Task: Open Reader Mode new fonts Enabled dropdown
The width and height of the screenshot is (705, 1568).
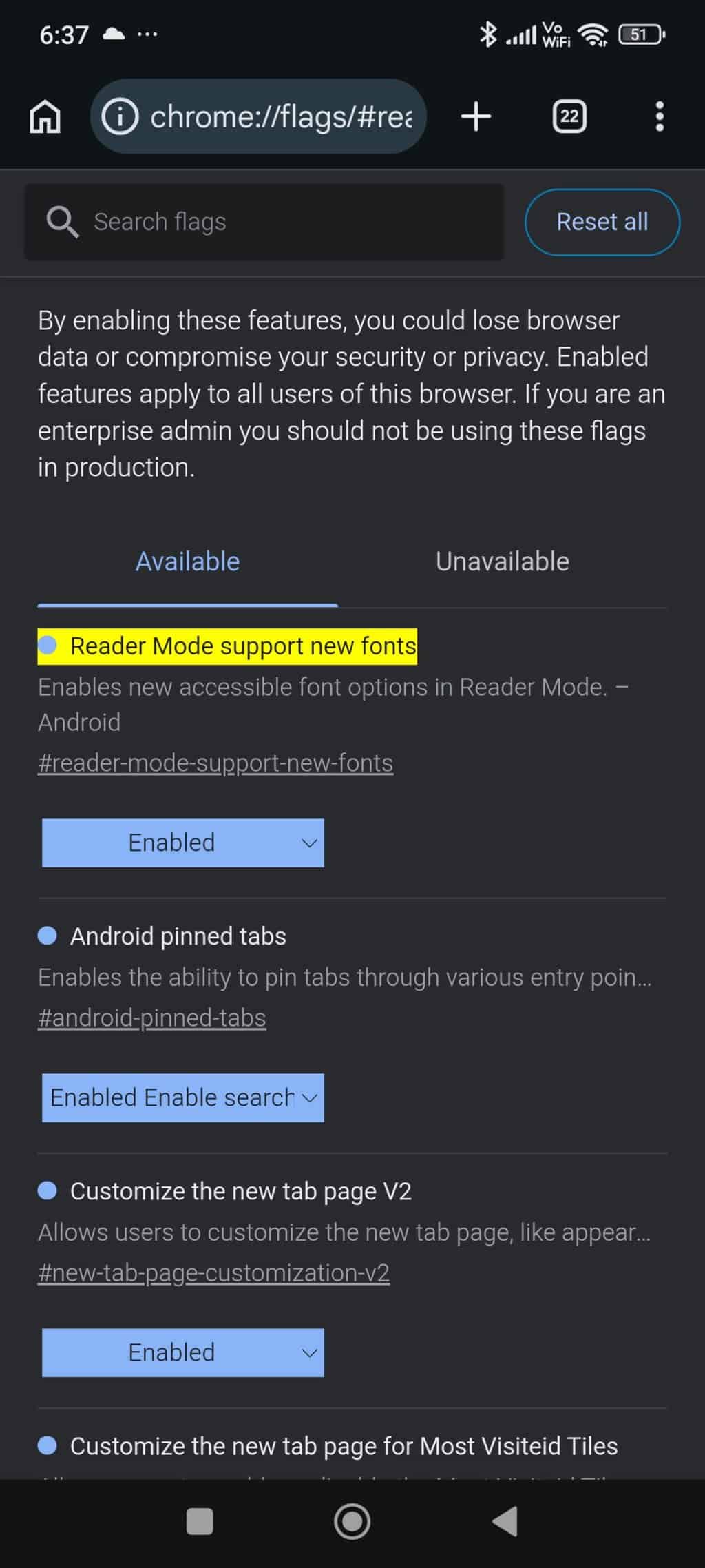Action: 183,843
